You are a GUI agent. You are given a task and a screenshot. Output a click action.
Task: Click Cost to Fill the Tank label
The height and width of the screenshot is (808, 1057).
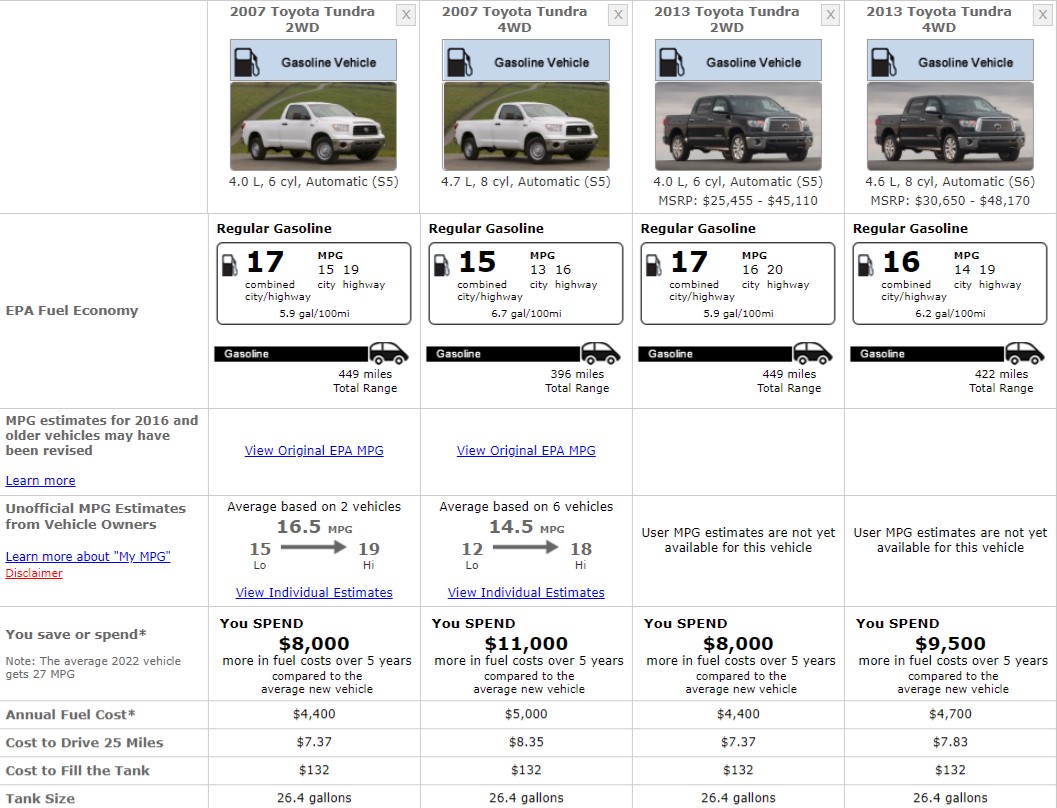78,770
